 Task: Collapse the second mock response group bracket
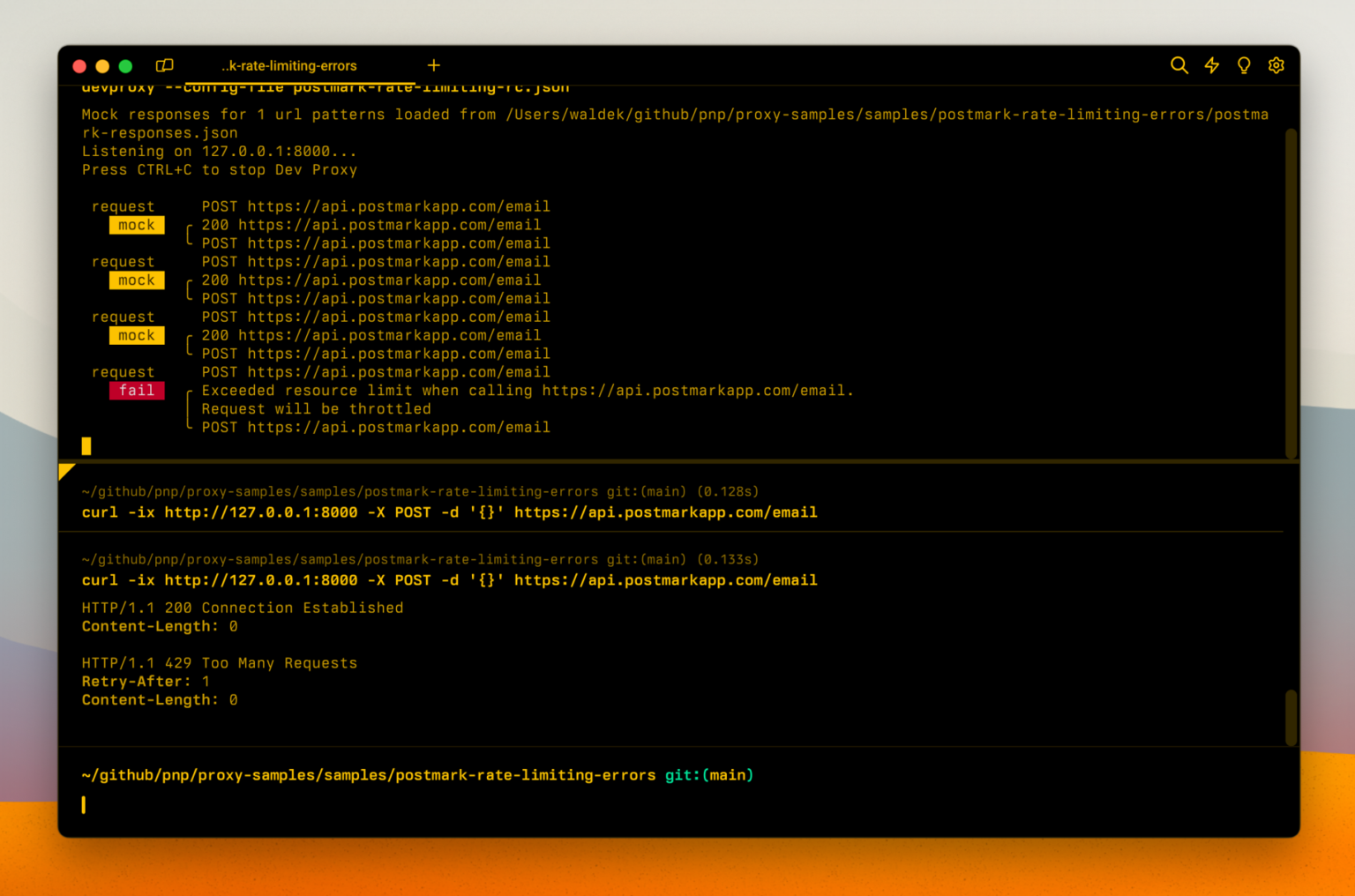[188, 288]
